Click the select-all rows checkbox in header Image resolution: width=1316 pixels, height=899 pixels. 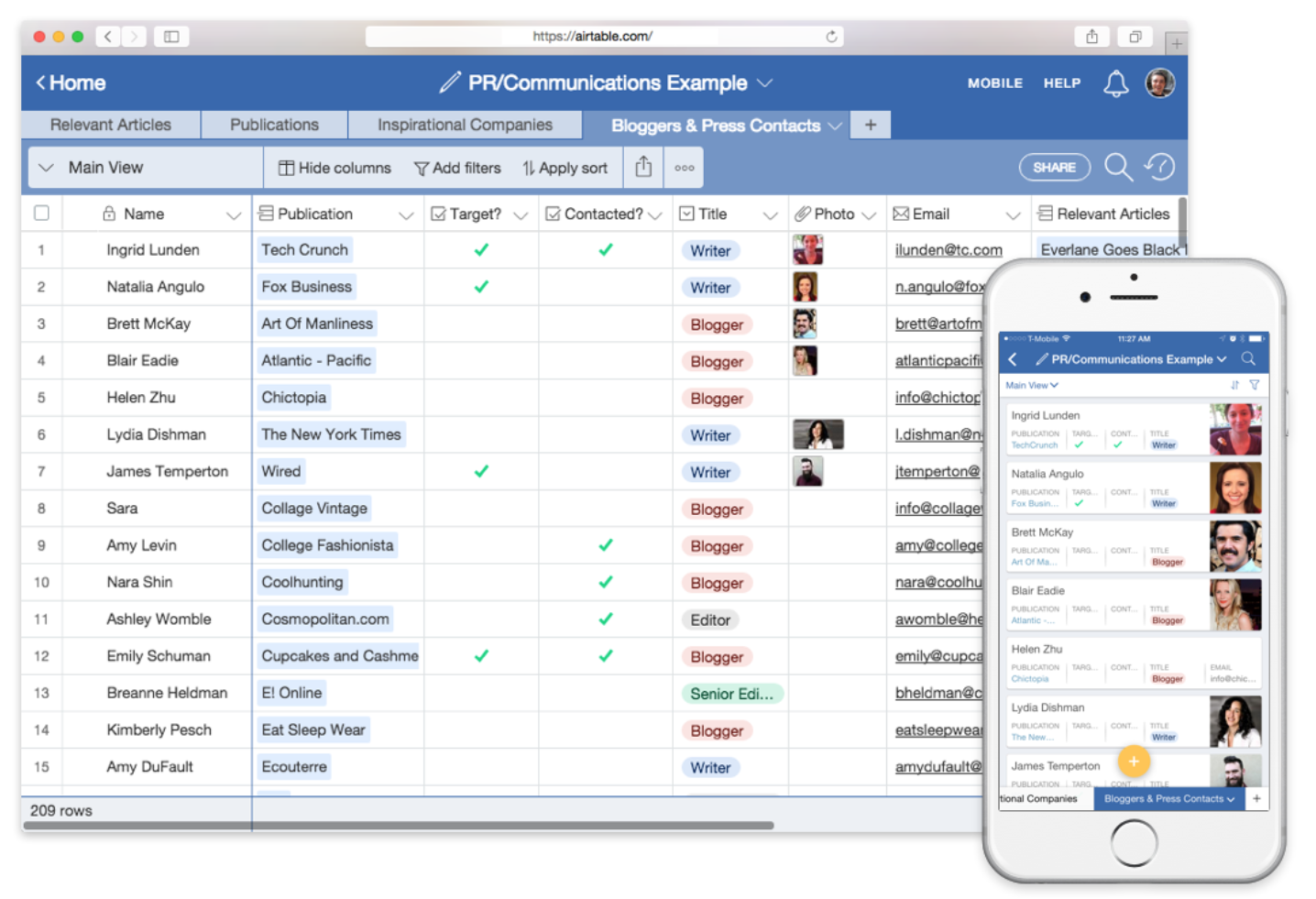[41, 213]
